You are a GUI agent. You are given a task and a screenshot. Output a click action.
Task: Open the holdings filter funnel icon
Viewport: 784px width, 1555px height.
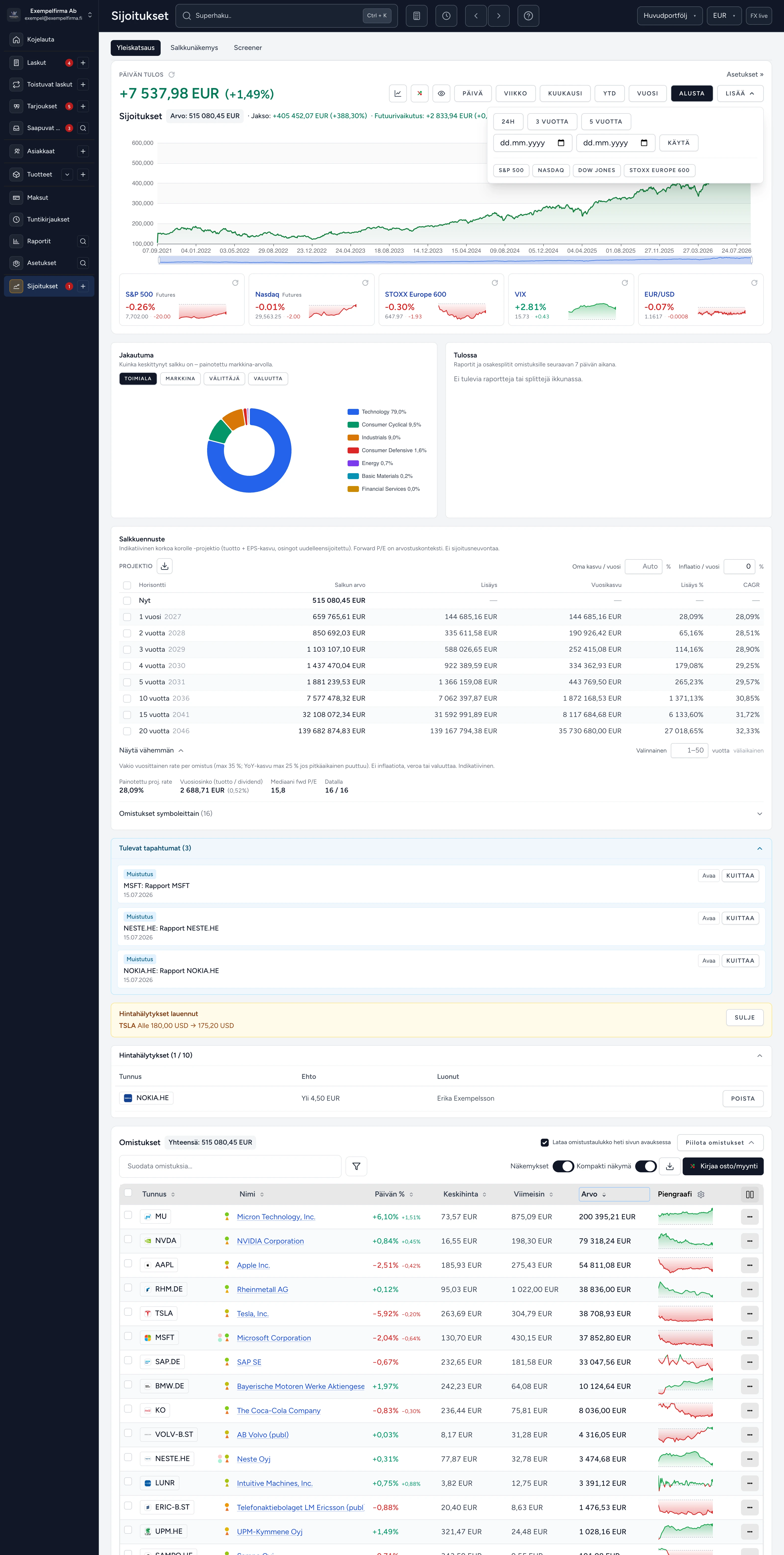point(356,1166)
